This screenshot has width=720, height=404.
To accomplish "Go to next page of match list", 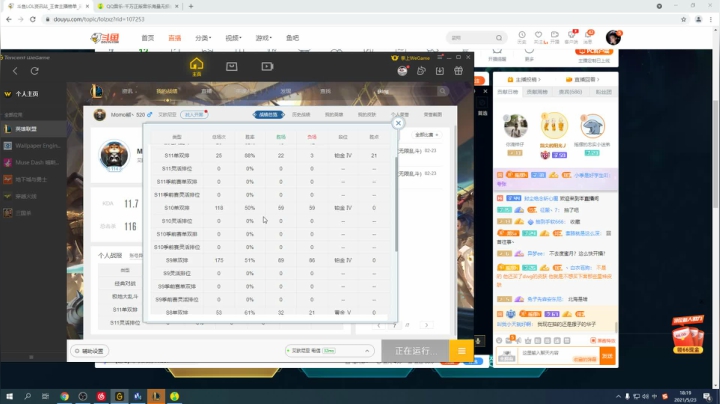I will (426, 325).
